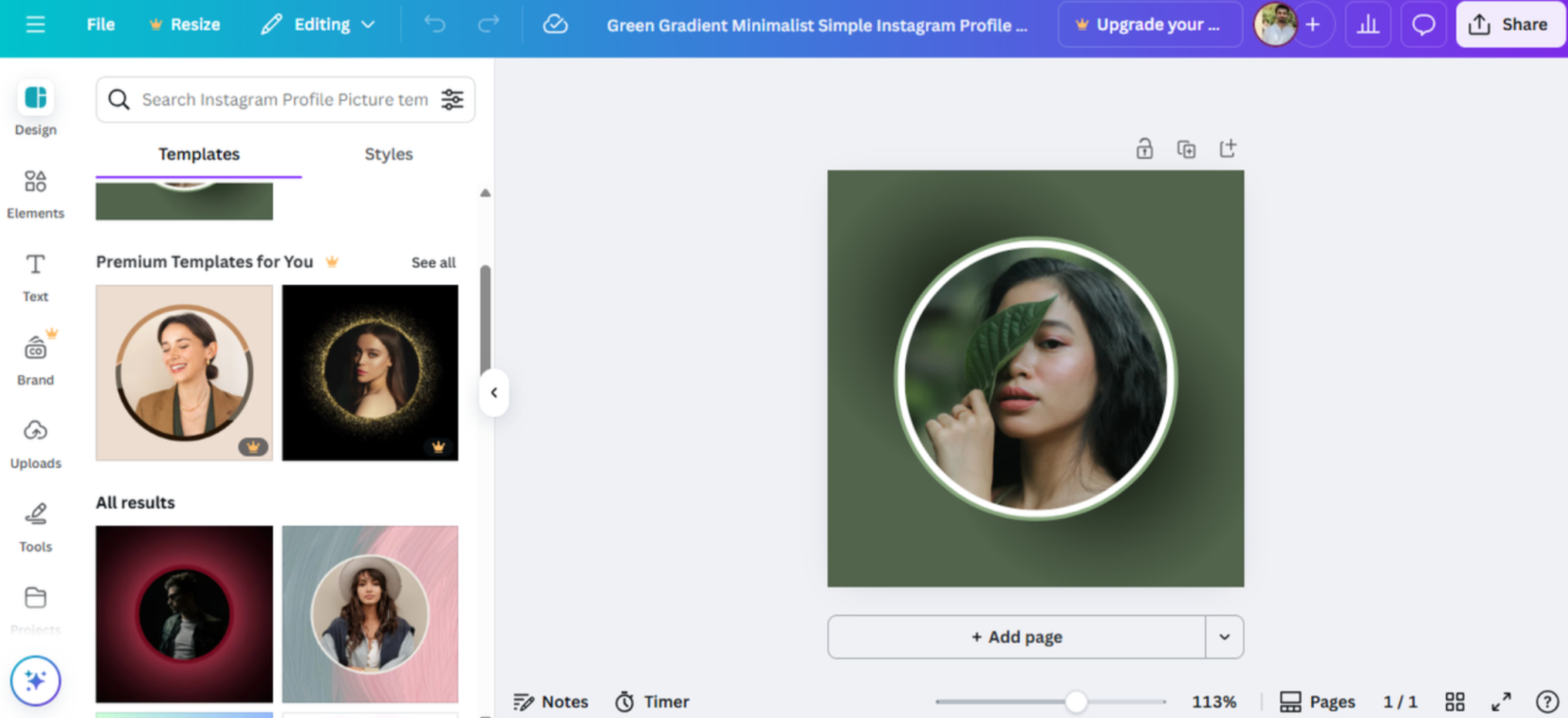Image resolution: width=1568 pixels, height=718 pixels.
Task: Switch to the Styles tab
Action: tap(388, 154)
